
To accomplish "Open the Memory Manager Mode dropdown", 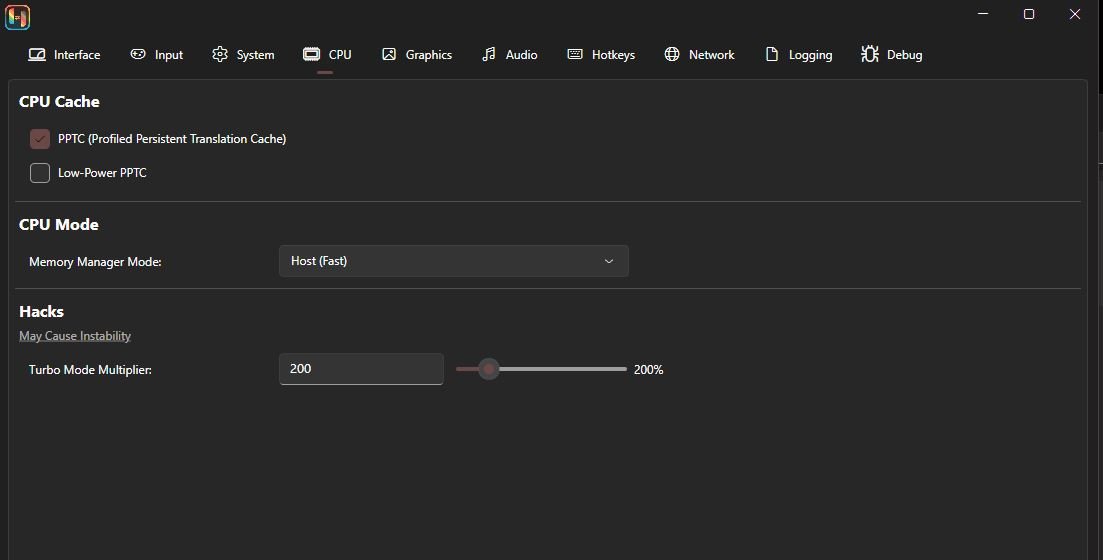I will tap(454, 261).
